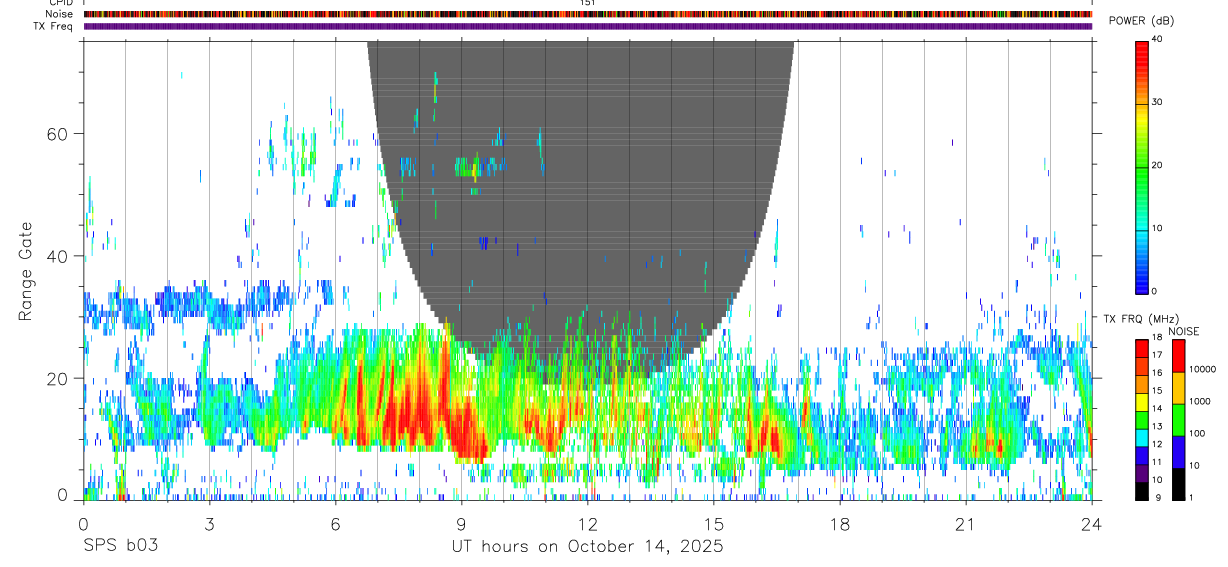This screenshot has width=1228, height=567.
Task: Click the Noise strip label at the top
Action: [60, 14]
